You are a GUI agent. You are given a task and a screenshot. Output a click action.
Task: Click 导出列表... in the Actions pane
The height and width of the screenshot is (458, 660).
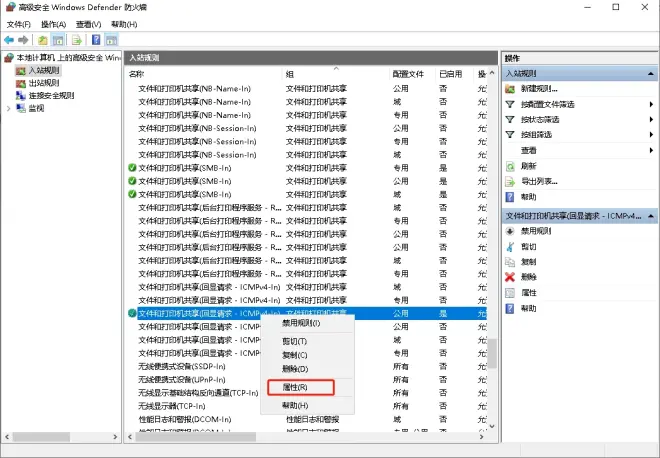[x=539, y=181]
